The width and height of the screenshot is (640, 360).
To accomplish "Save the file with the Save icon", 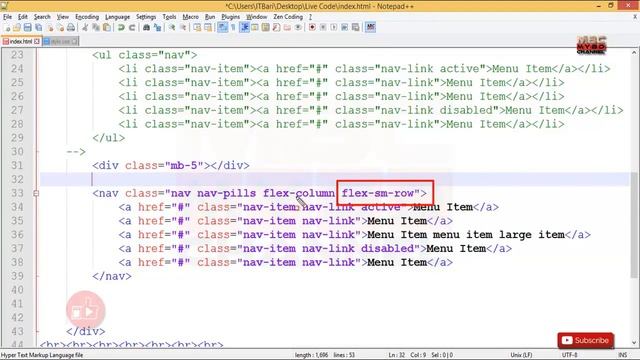I will click(27, 27).
